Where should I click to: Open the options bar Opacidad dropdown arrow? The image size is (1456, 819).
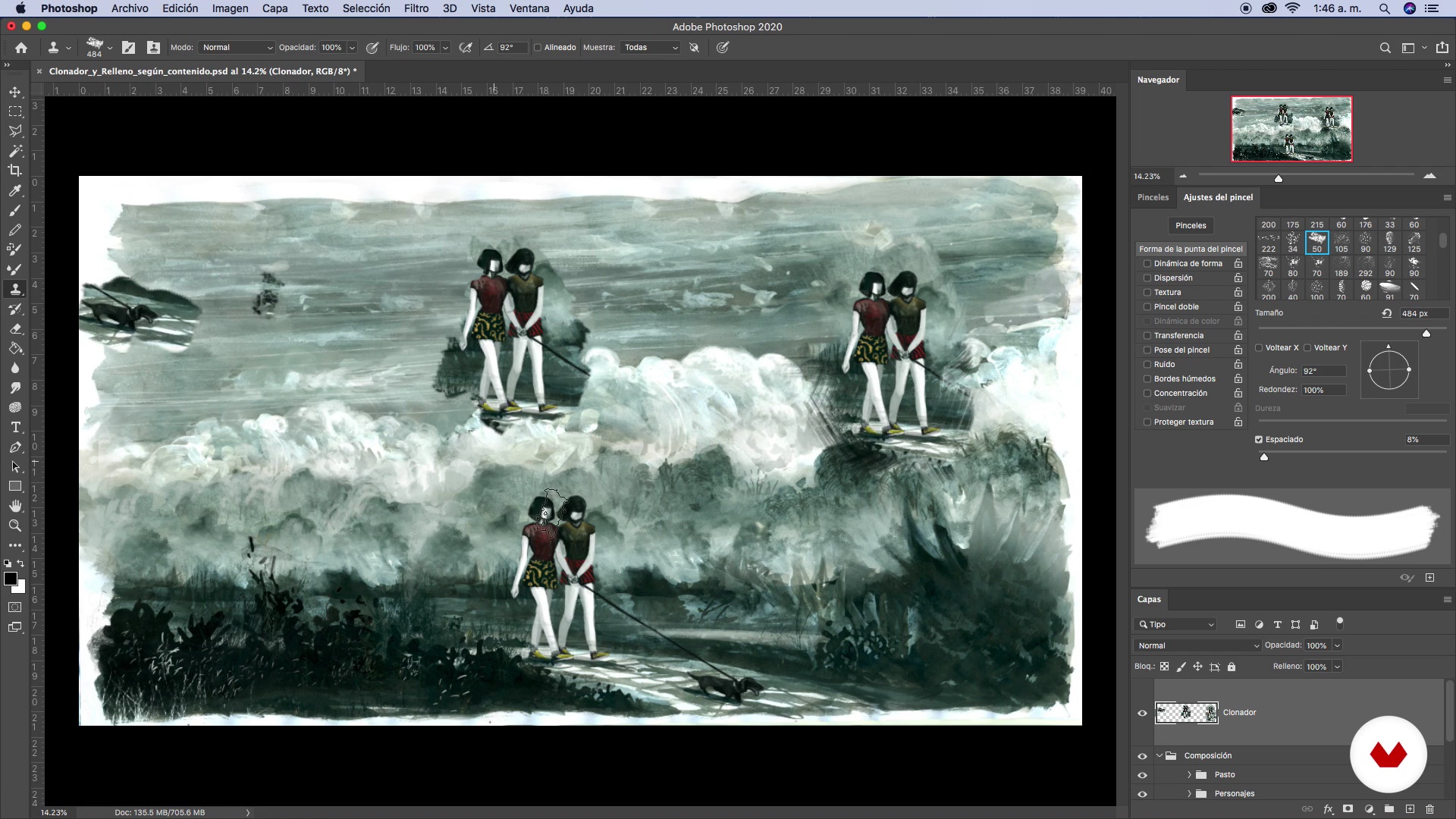coord(352,47)
